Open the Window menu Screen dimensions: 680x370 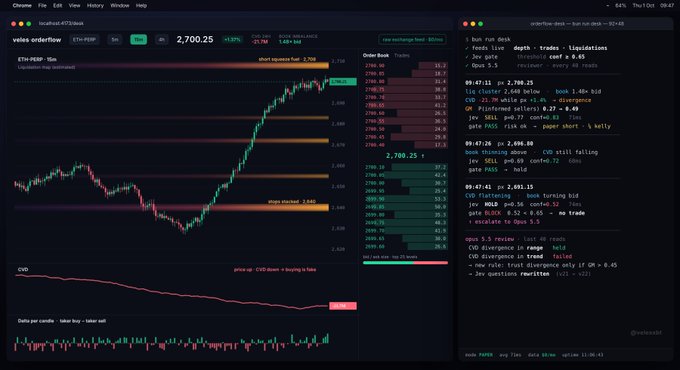120,6
